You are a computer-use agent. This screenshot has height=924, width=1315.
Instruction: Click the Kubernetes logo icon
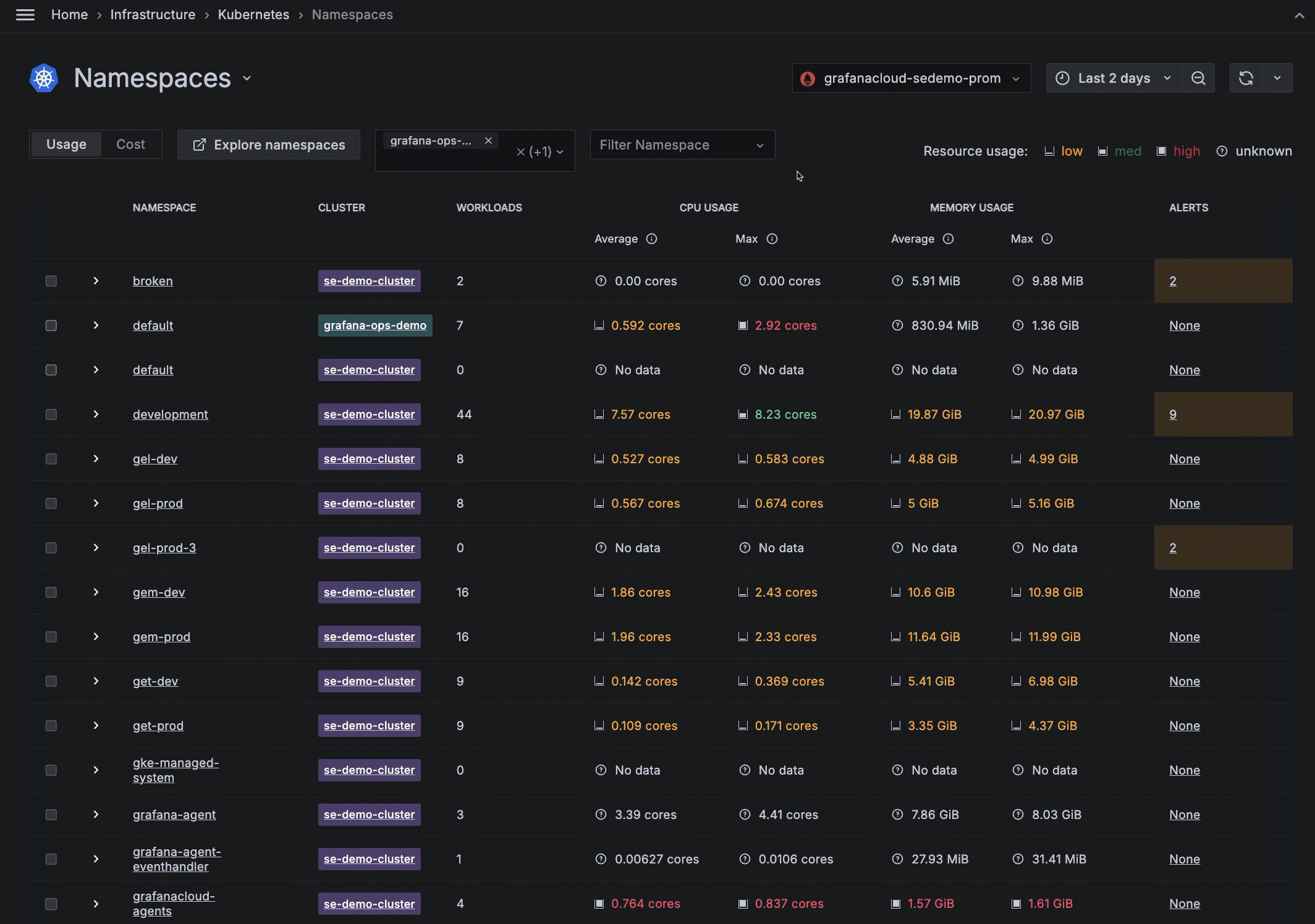(x=44, y=78)
